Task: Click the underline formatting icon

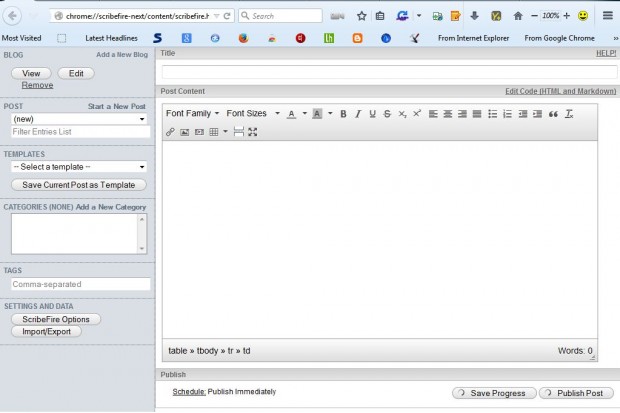Action: point(372,114)
